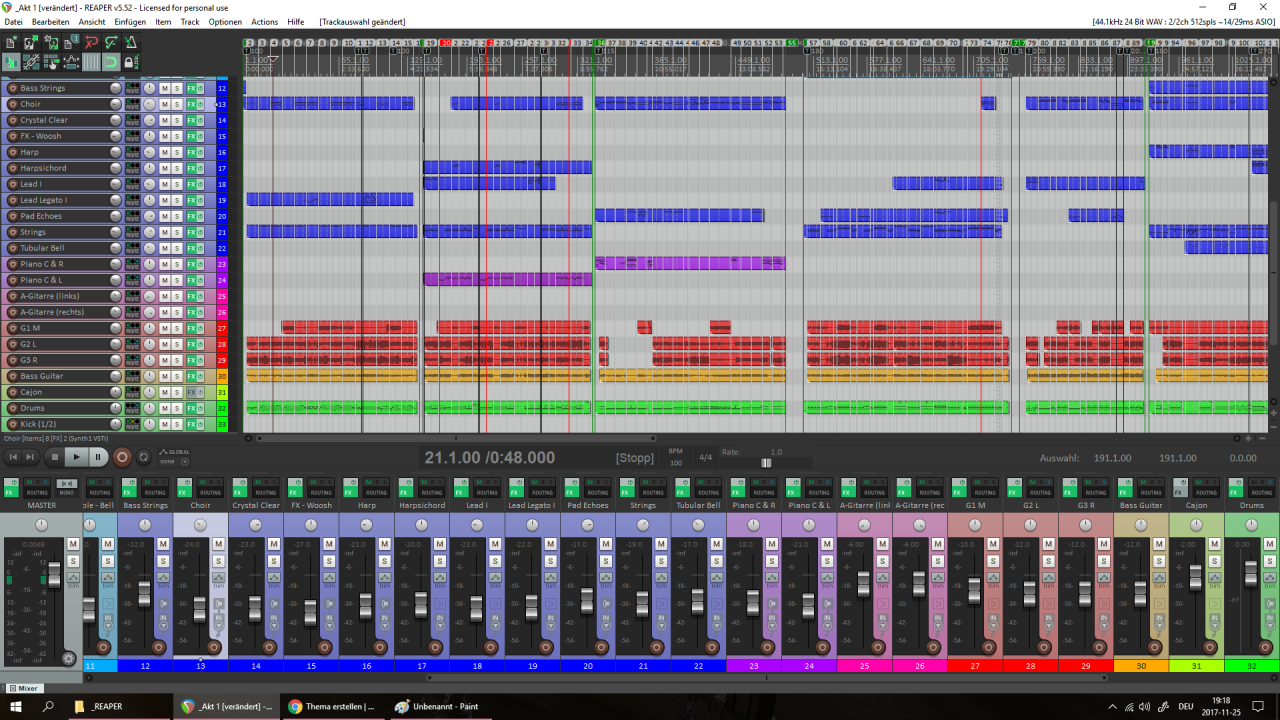Mute the Choir track in track panel
Screen dimensions: 1280x720
tap(164, 104)
